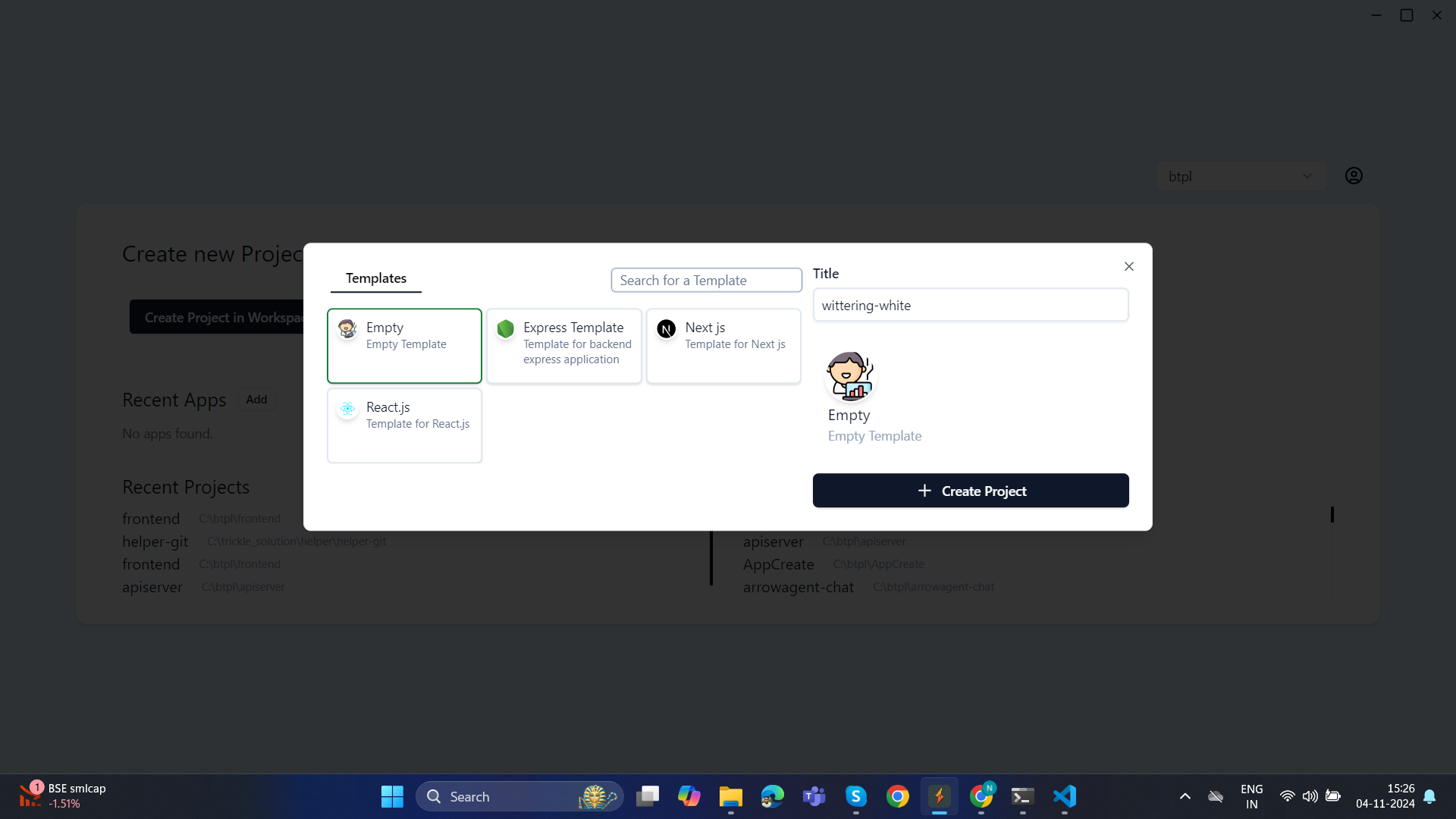Open BSE smlcap stock widget

(x=63, y=796)
